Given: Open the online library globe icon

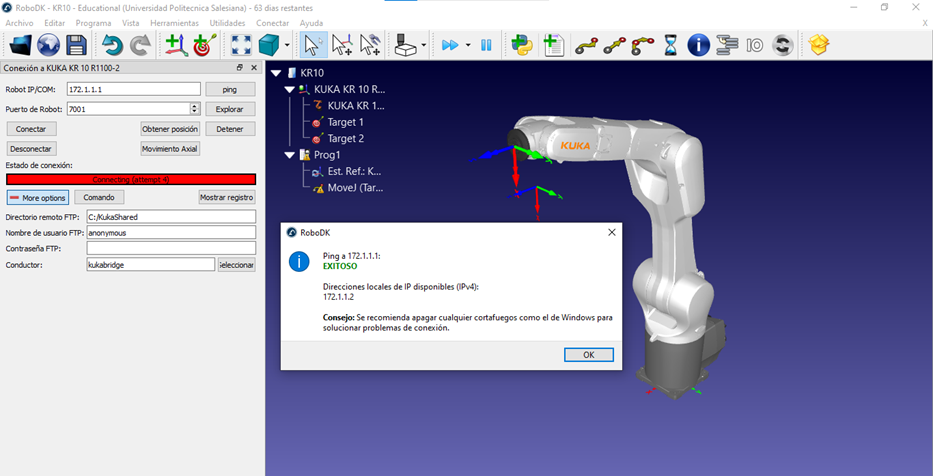Looking at the screenshot, I should (x=48, y=45).
